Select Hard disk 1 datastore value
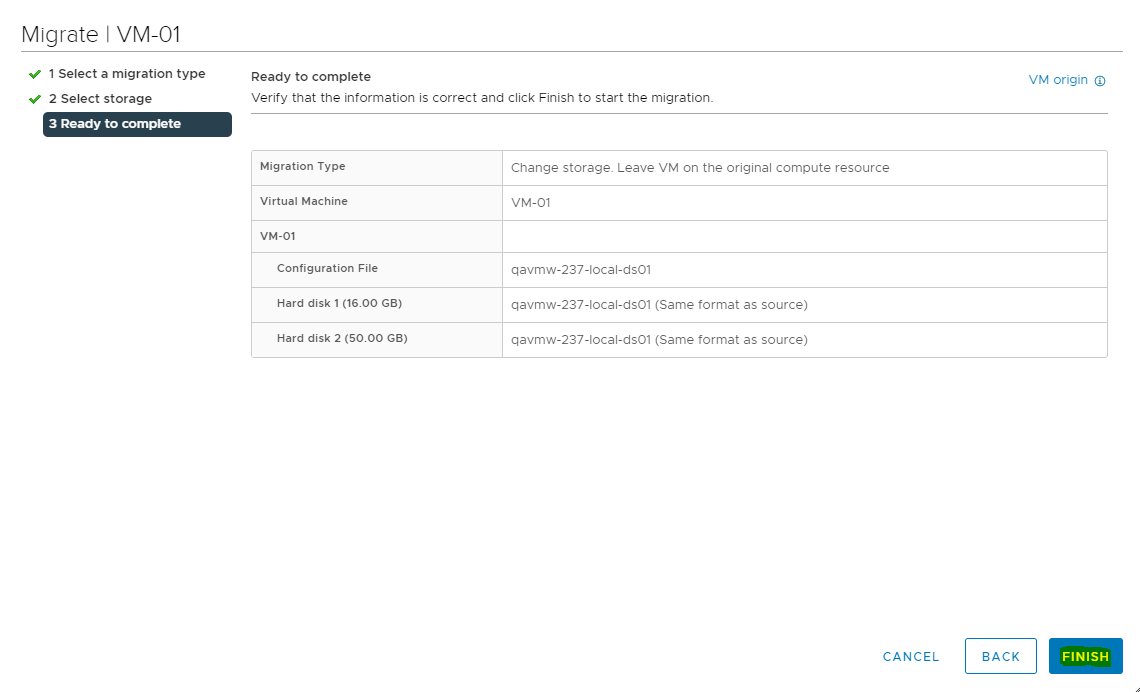This screenshot has height=692, width=1140. (x=659, y=305)
